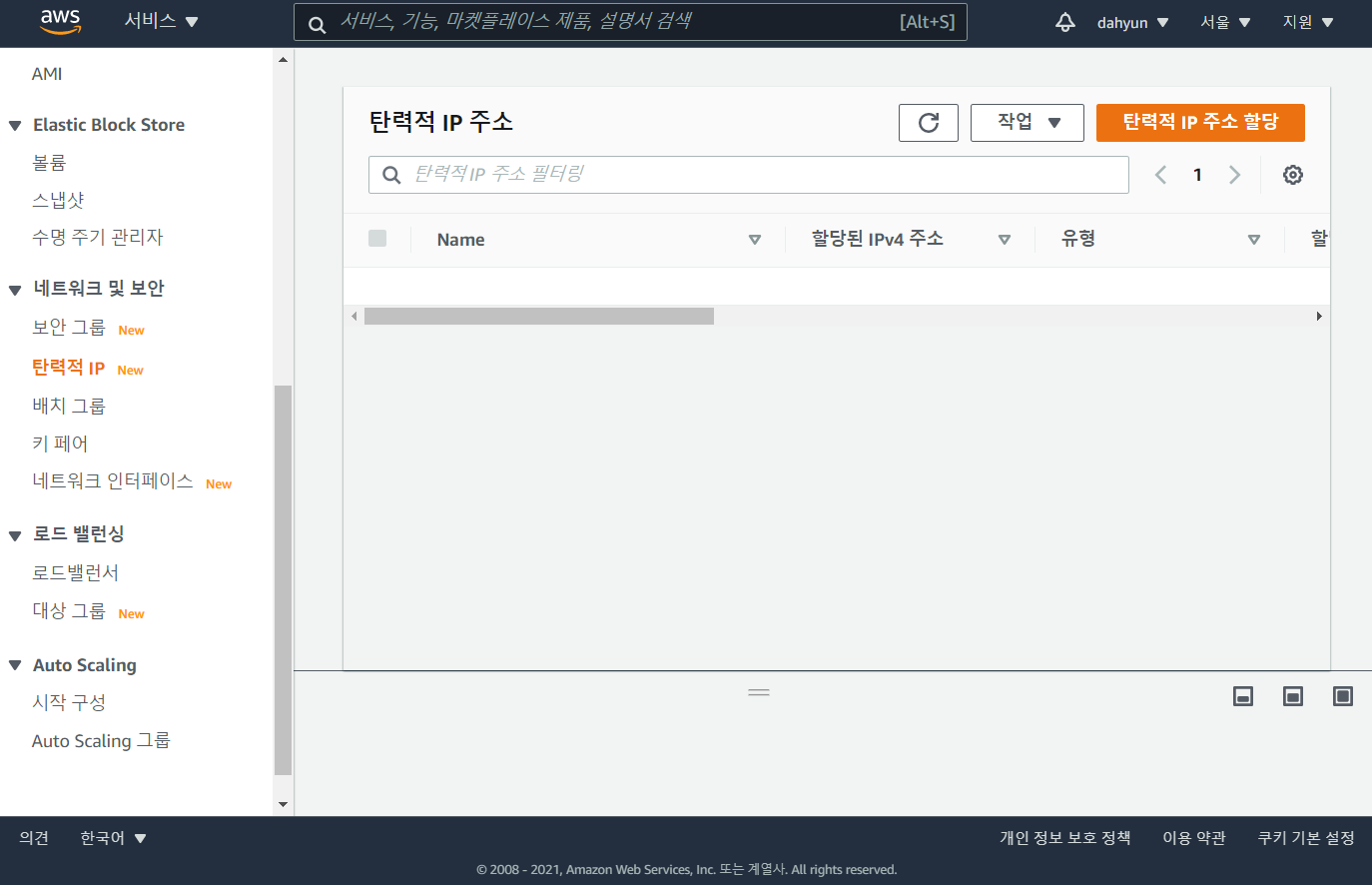This screenshot has width=1372, height=885.
Task: Open the 한국어 language dropdown
Action: pos(113,838)
